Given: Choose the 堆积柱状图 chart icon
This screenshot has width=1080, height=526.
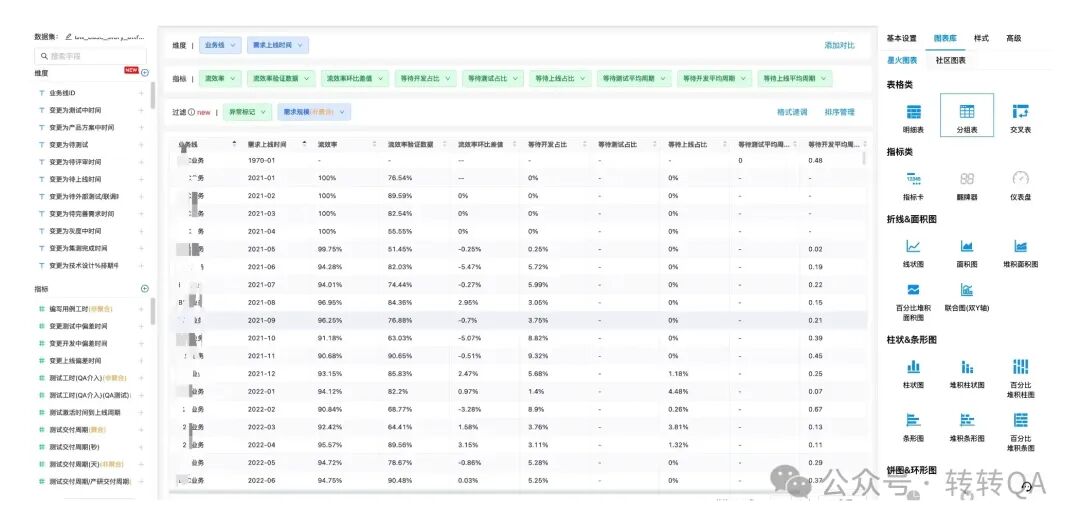Looking at the screenshot, I should coord(967,366).
